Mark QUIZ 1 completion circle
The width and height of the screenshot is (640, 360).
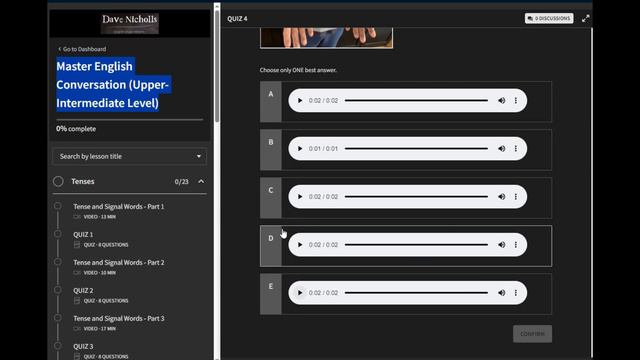coord(58,234)
